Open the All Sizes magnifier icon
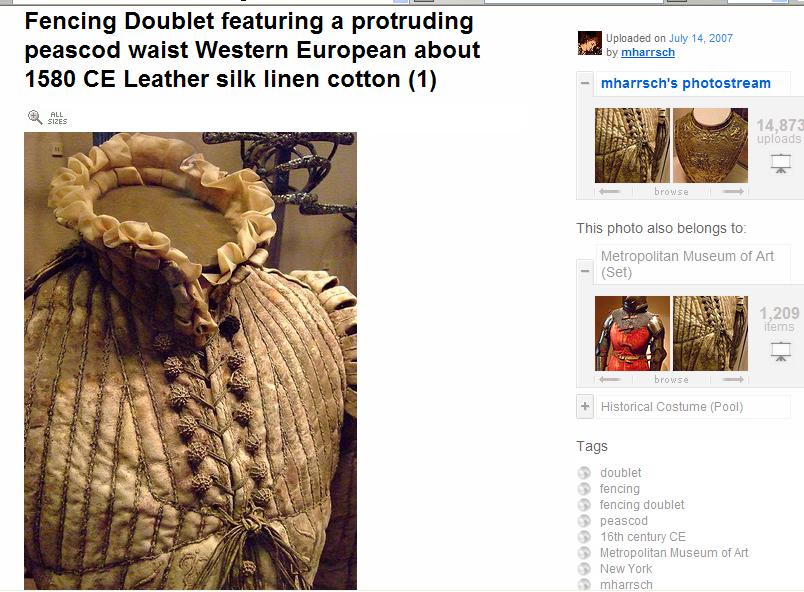The image size is (804, 592). click(35, 117)
